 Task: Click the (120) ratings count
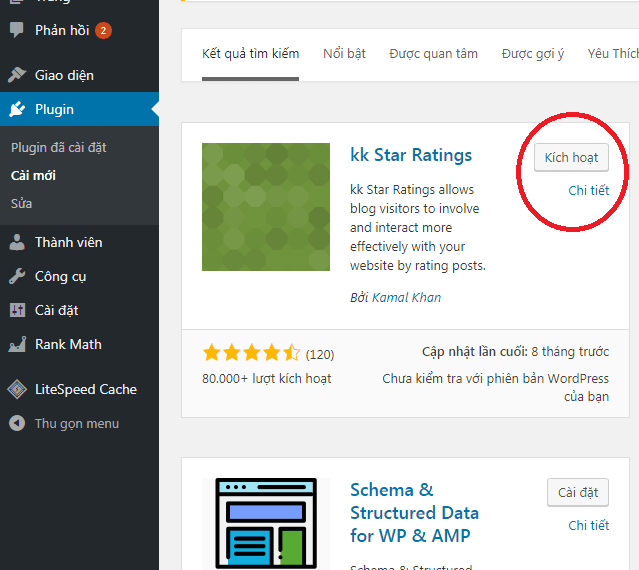(320, 354)
